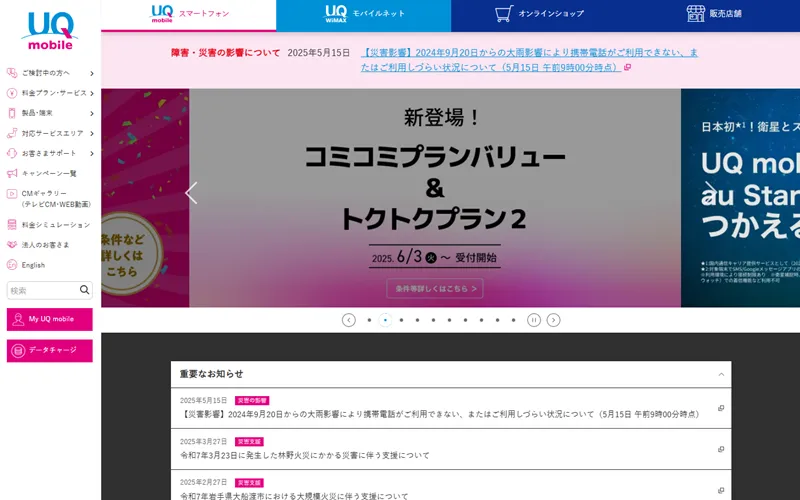Click the store building icon in top navigation
Image resolution: width=800 pixels, height=500 pixels.
(x=695, y=14)
